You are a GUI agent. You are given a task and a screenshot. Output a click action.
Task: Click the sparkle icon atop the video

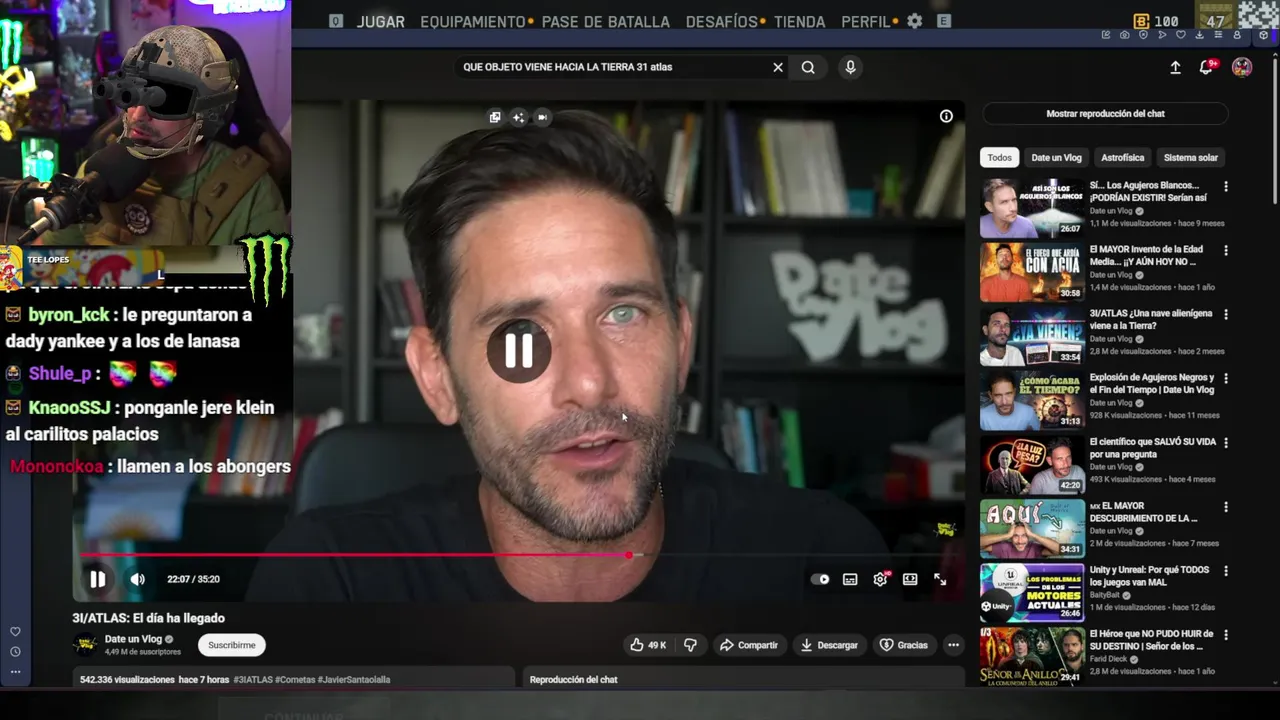[518, 117]
